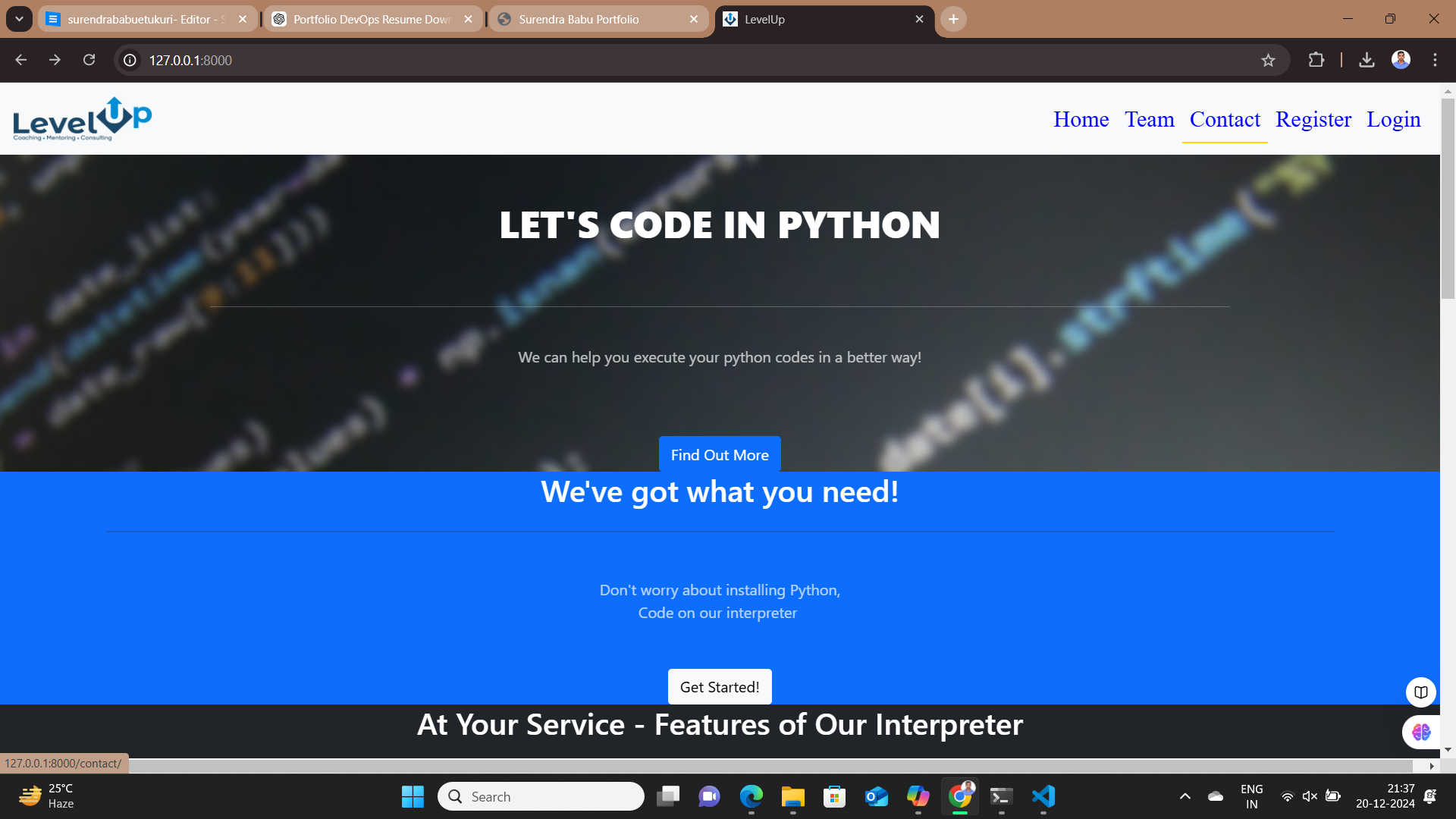Click the Windows taskbar Search box
1456x819 pixels.
click(541, 796)
